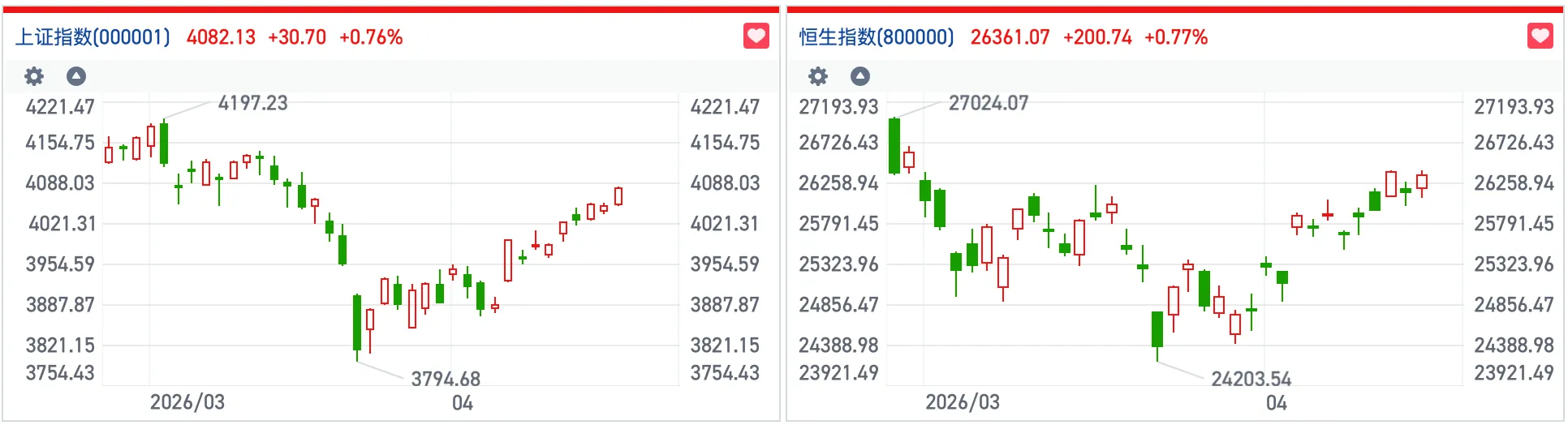The image size is (1568, 425).
Task: Click the latest candlestick on 恒生指数 chart
Action: click(x=1422, y=182)
